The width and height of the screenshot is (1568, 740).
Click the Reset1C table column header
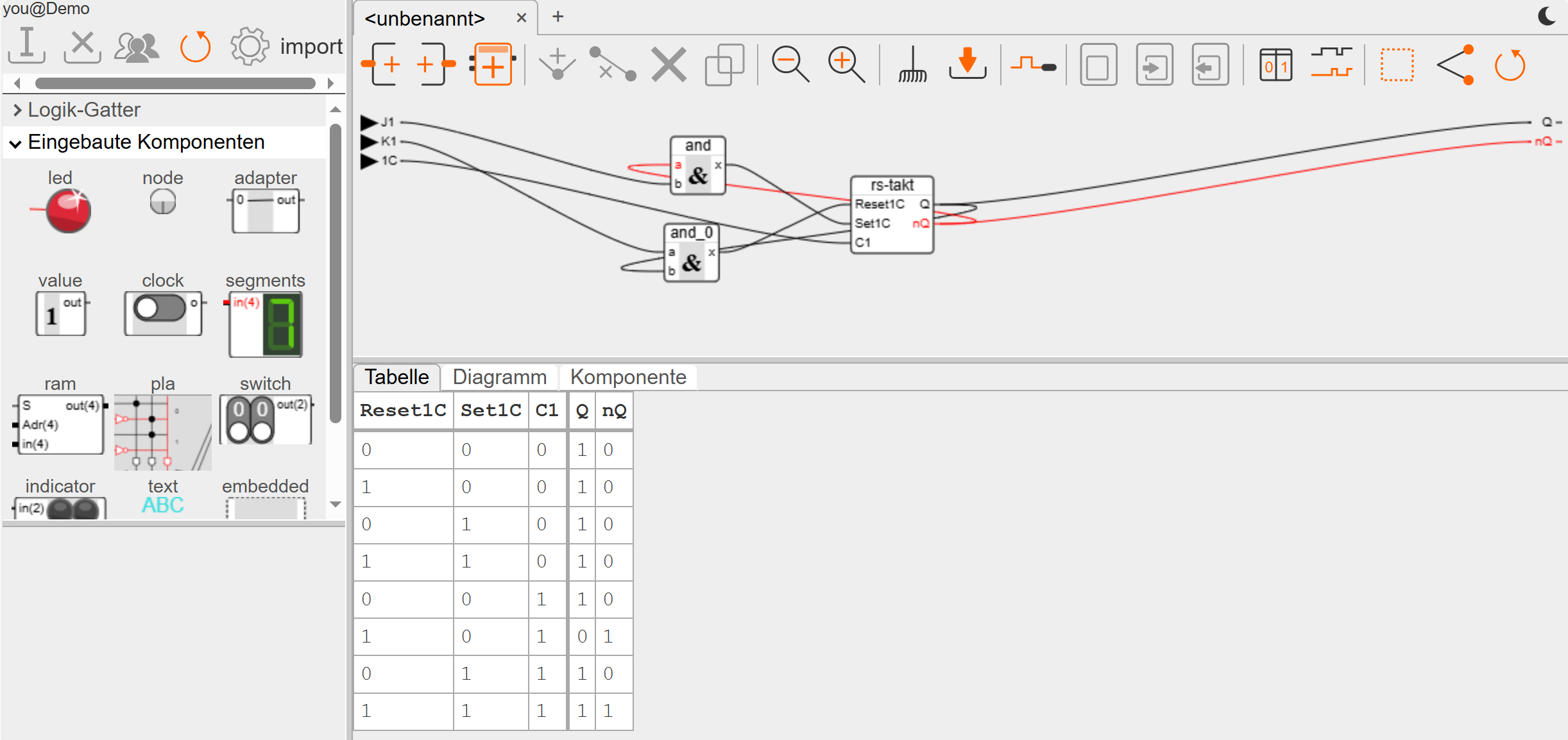(x=403, y=410)
